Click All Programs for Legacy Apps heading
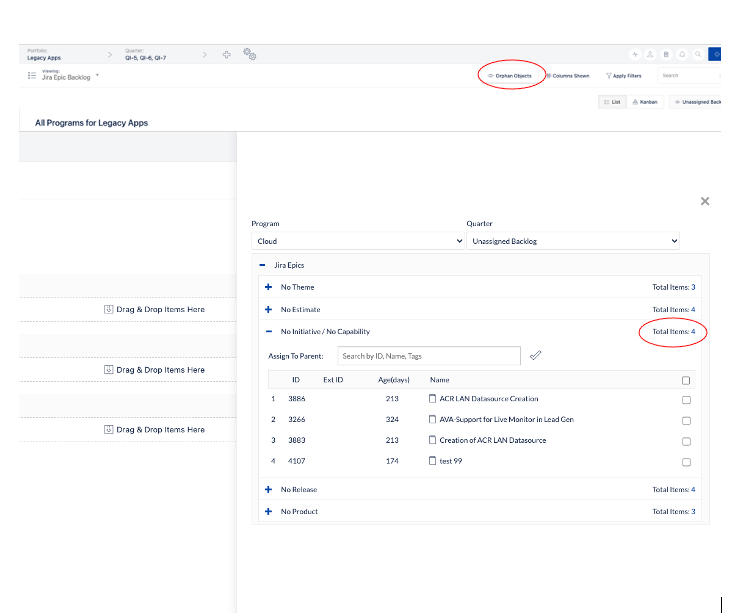The image size is (731, 613). [91, 123]
